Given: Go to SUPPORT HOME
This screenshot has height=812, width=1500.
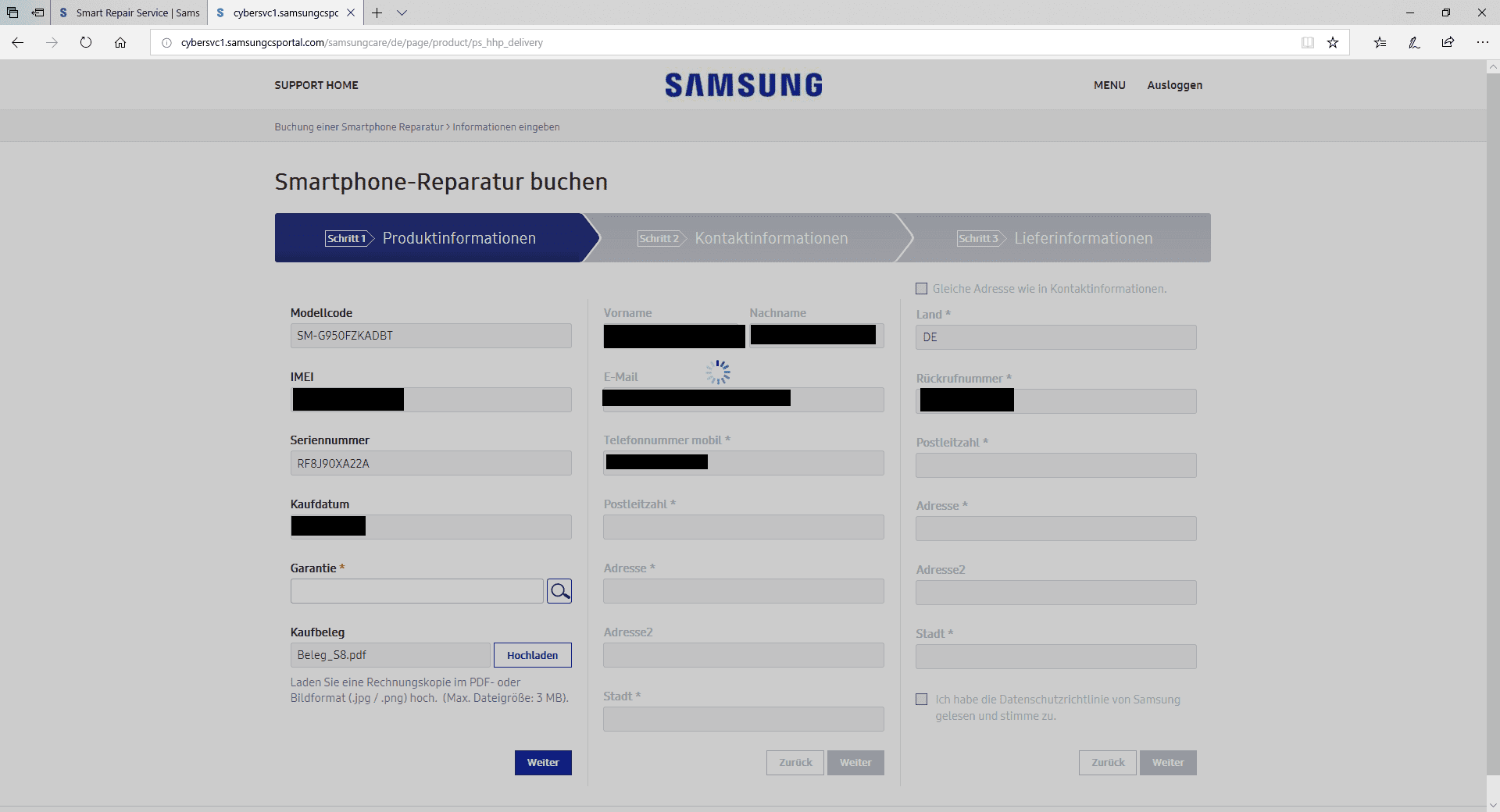Looking at the screenshot, I should [316, 85].
